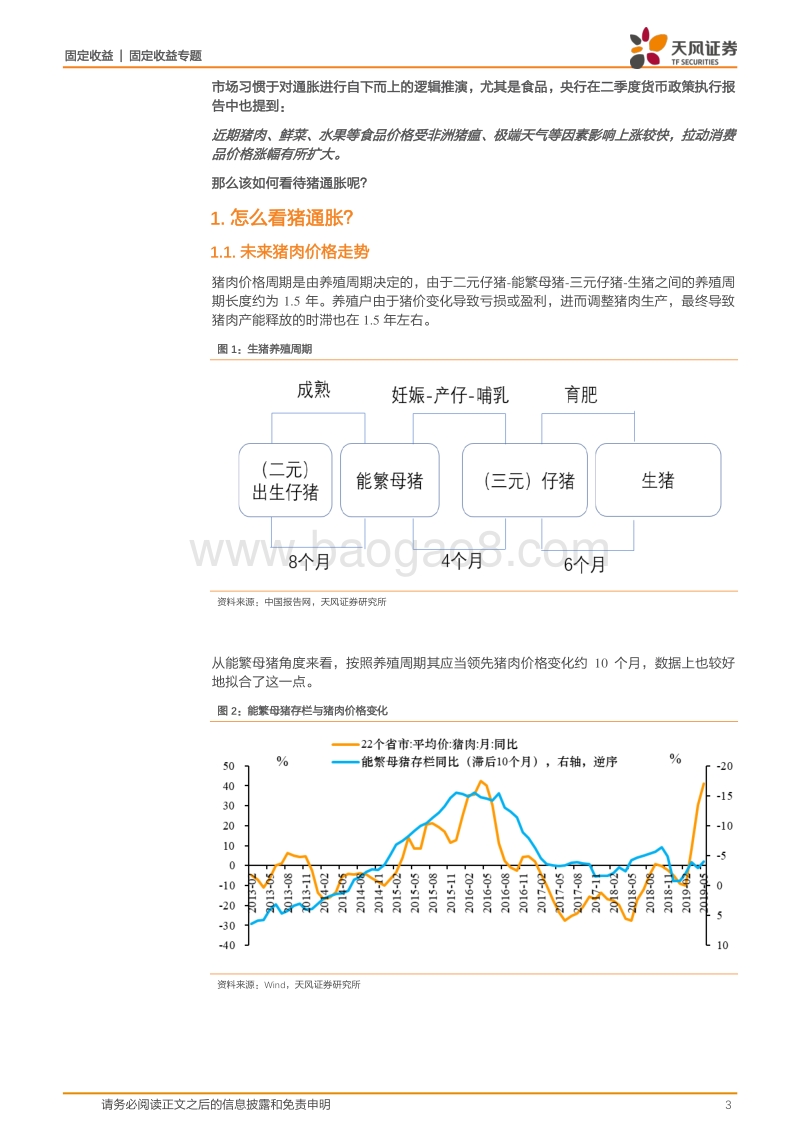Click the question line '那么该如何看待猪通胀呢?'
Image resolution: width=800 pixels, height=1132 pixels.
[x=290, y=183]
